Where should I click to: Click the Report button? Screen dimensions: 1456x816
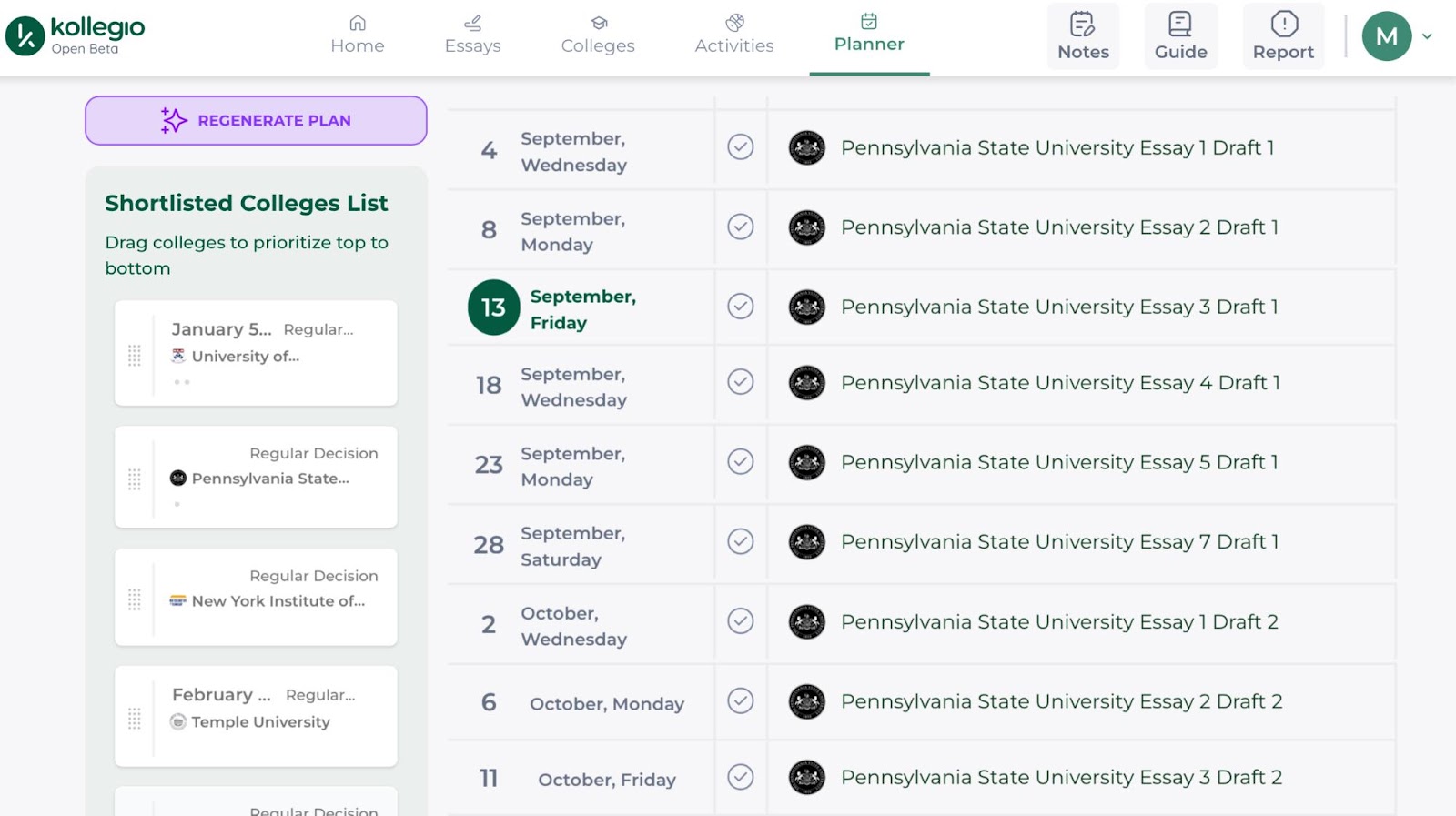coord(1283,36)
